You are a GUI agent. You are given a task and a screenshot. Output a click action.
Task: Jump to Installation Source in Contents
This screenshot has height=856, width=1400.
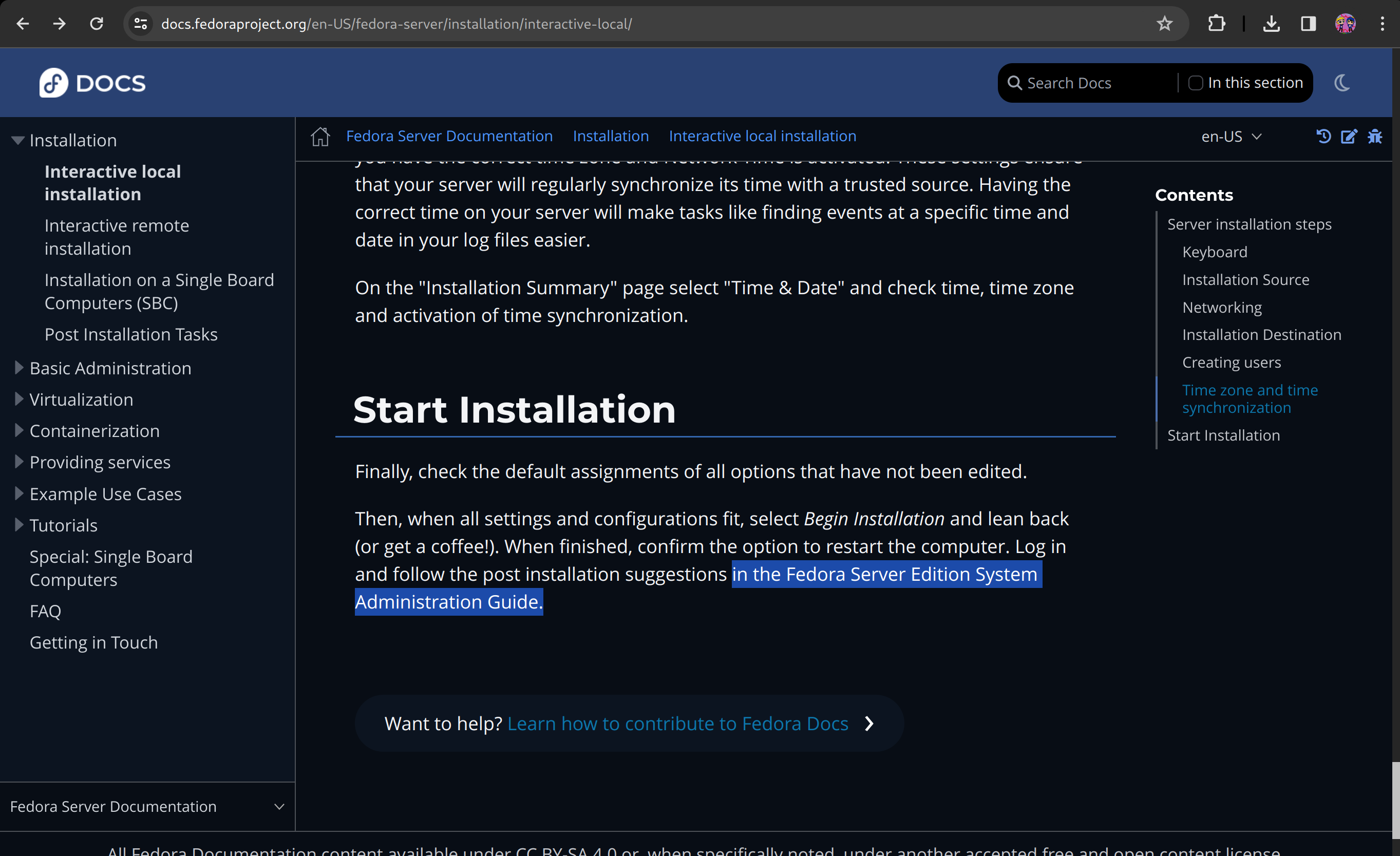point(1245,279)
